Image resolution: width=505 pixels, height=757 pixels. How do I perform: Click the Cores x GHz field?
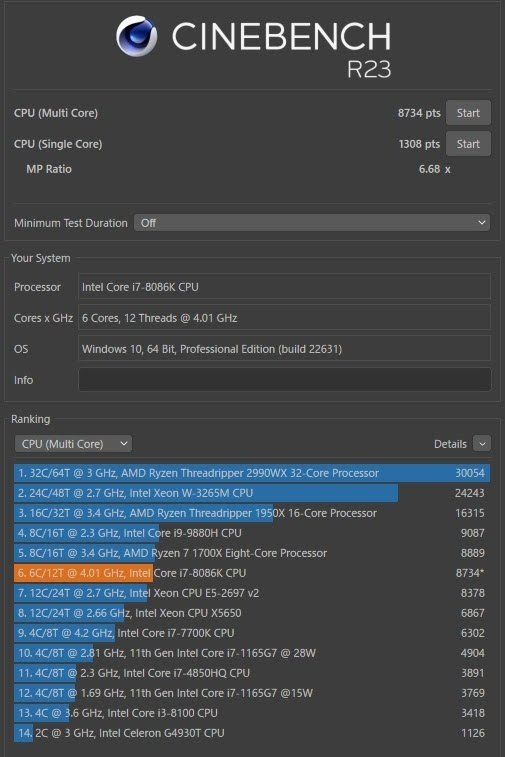click(284, 318)
